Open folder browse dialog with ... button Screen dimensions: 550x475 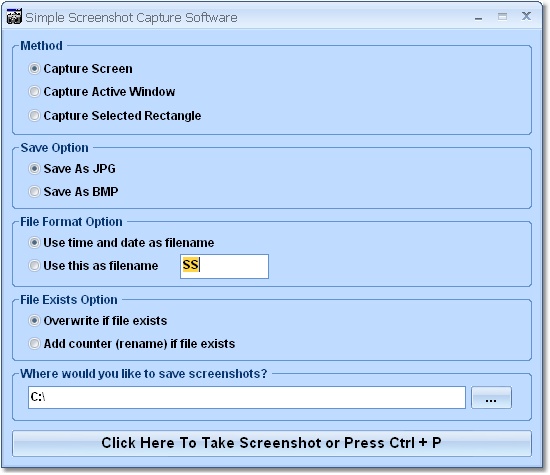click(x=491, y=397)
